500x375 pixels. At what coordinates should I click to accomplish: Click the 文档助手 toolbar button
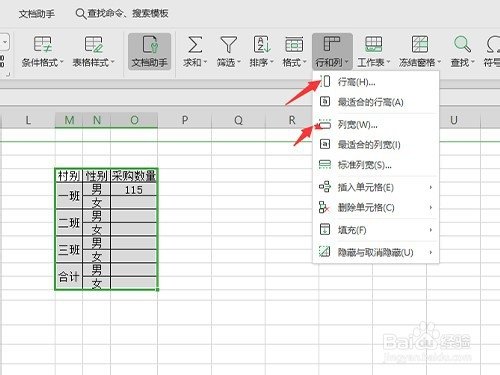tap(149, 51)
